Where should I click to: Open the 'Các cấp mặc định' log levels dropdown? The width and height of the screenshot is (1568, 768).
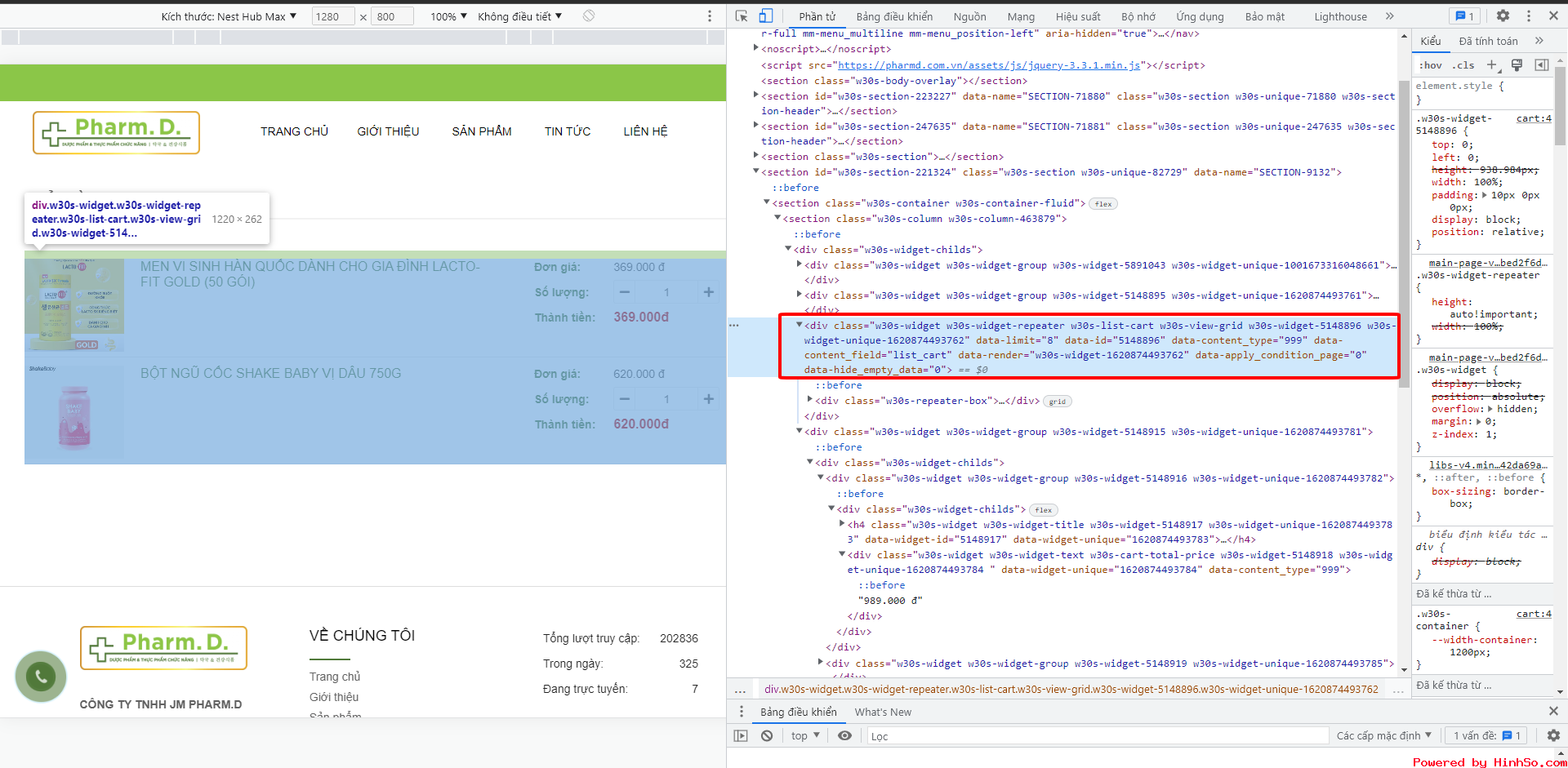[1383, 735]
